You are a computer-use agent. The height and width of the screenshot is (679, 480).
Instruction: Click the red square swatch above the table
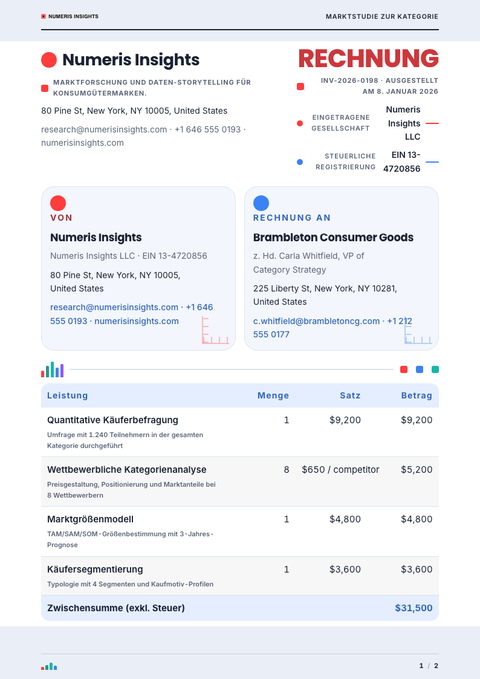[404, 369]
